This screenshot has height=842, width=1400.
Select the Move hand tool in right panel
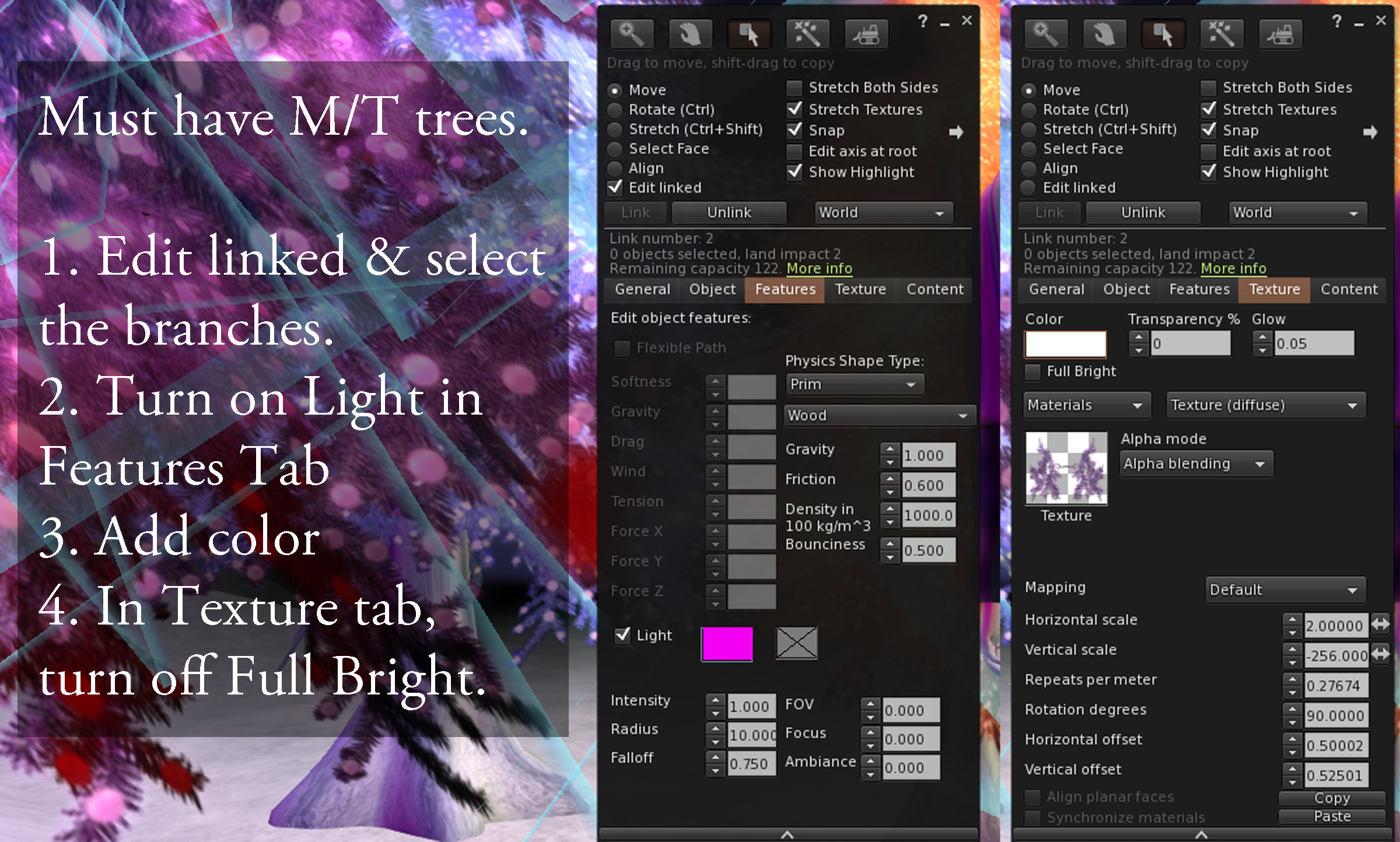tap(1104, 34)
